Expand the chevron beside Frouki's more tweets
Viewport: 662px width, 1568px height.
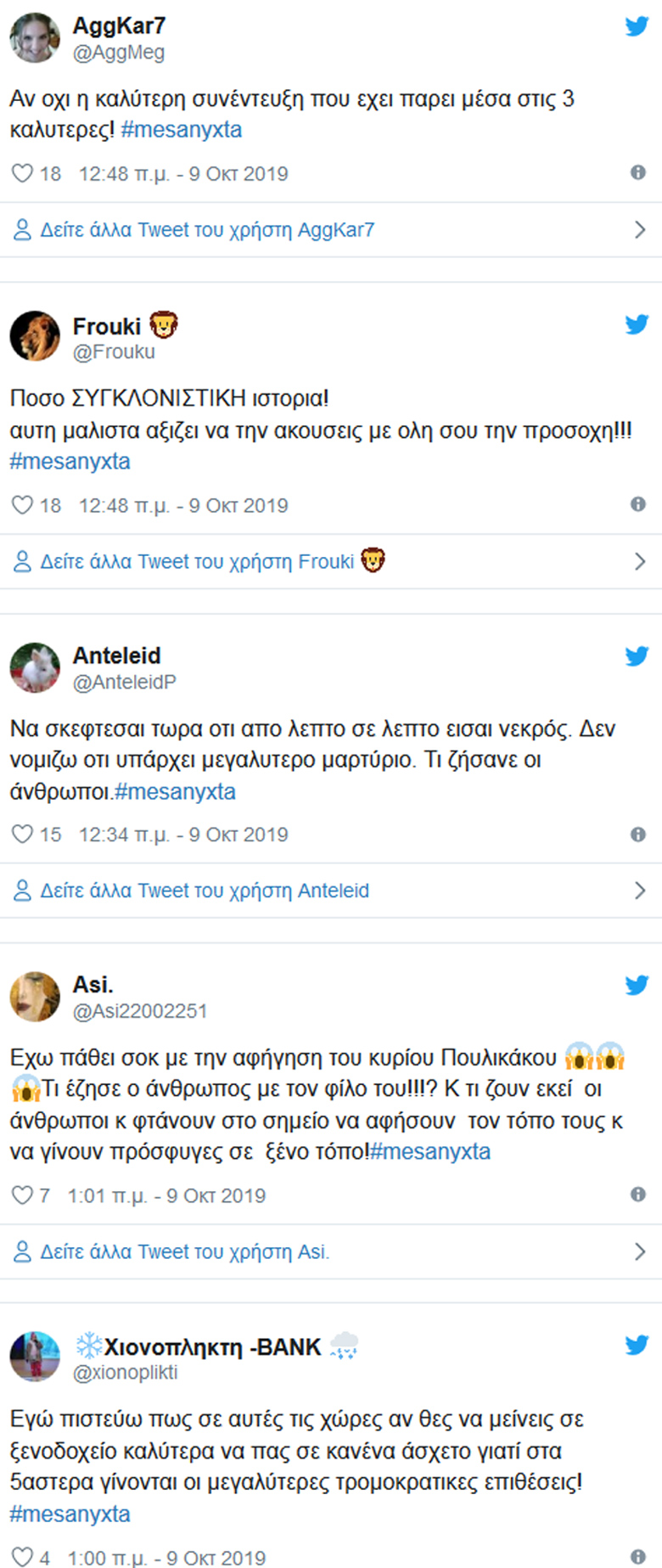point(640,561)
